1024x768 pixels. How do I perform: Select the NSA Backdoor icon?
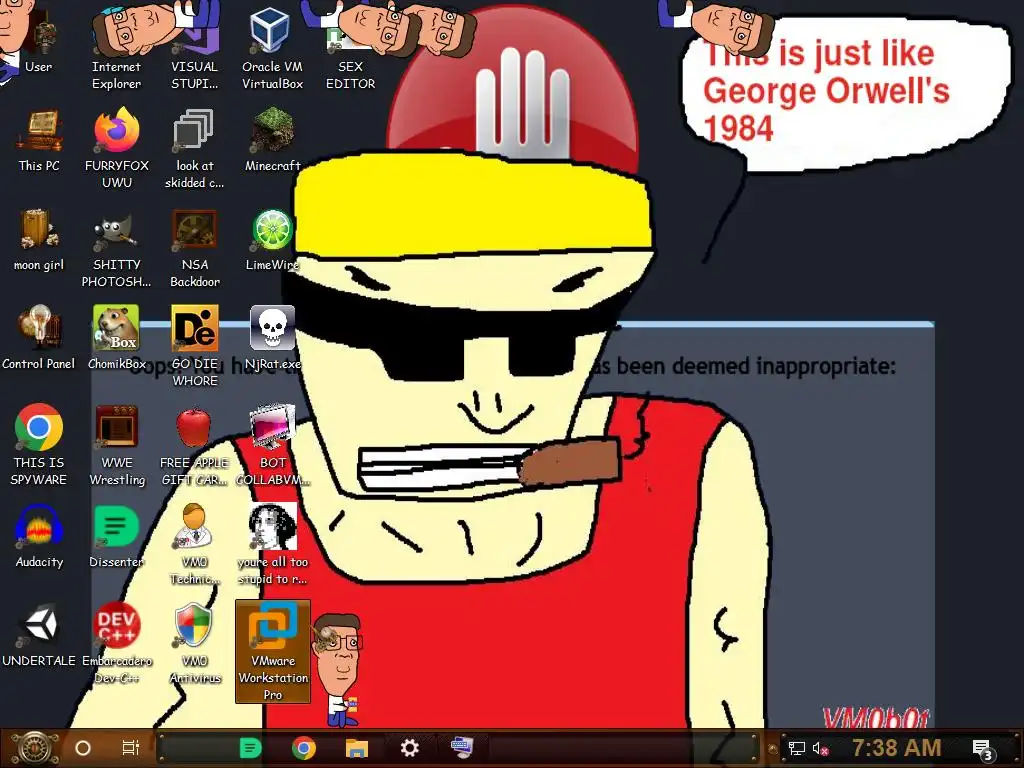tap(195, 249)
